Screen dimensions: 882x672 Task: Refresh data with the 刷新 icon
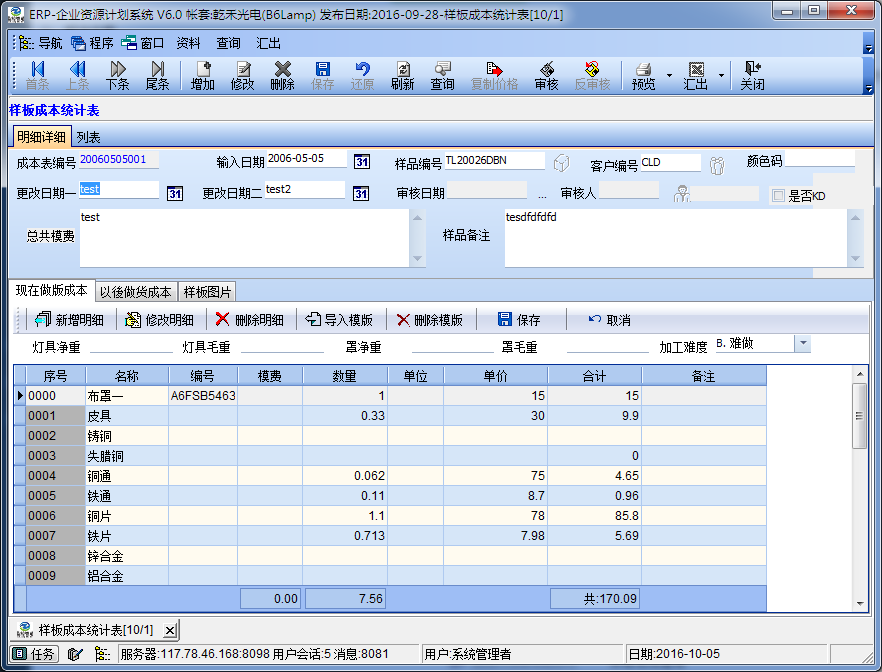(x=403, y=75)
